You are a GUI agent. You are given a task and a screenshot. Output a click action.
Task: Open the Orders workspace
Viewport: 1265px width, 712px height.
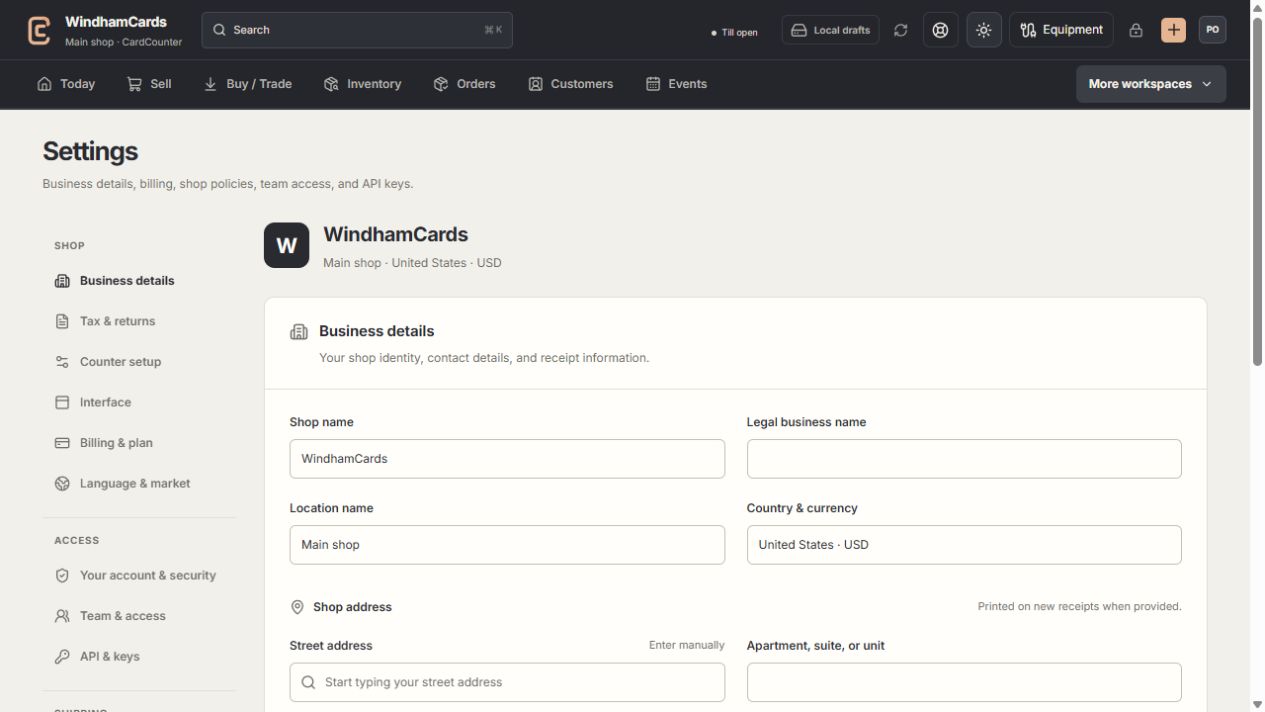[465, 84]
